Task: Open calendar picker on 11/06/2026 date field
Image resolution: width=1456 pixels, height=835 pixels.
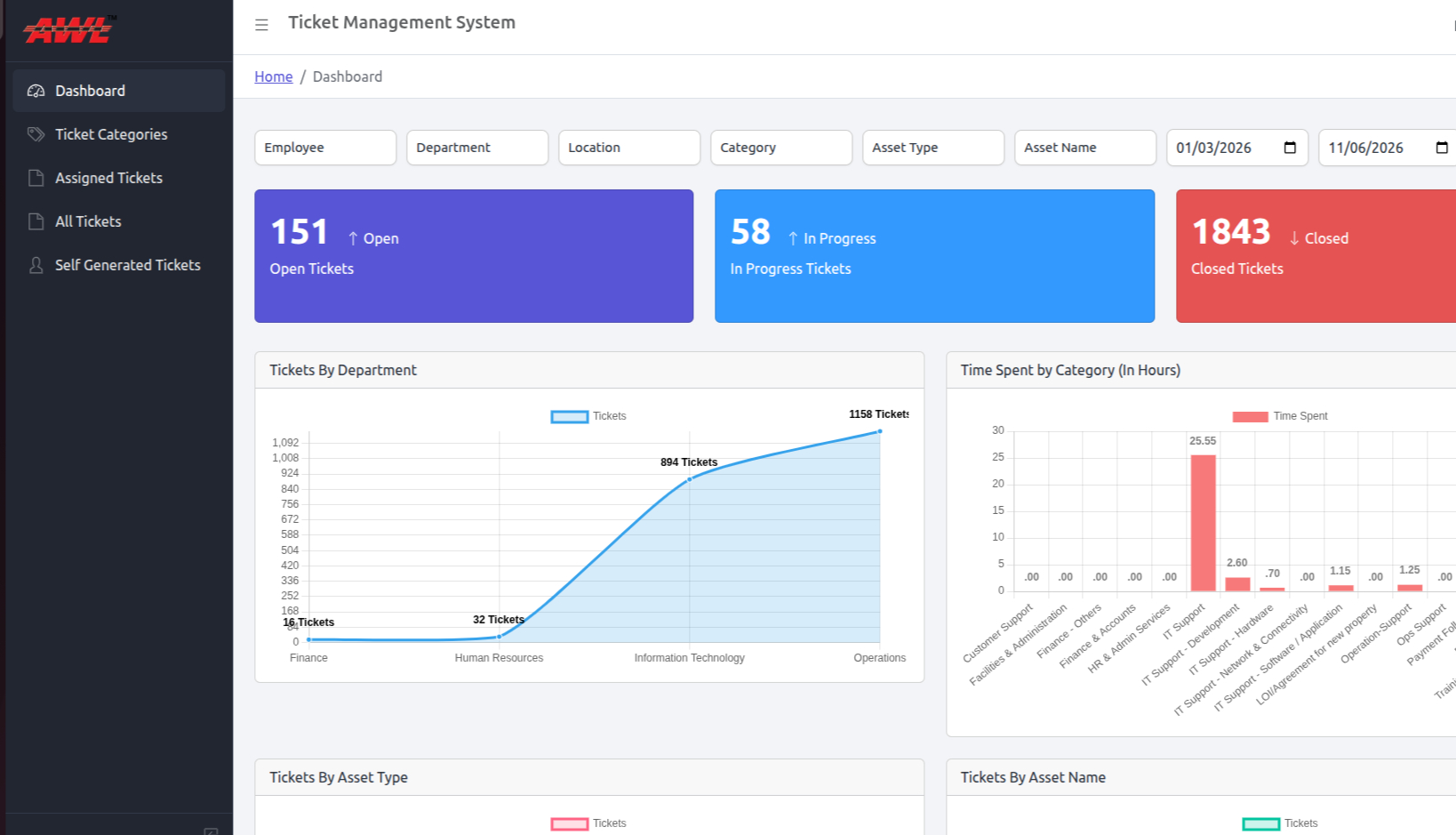Action: 1442,148
